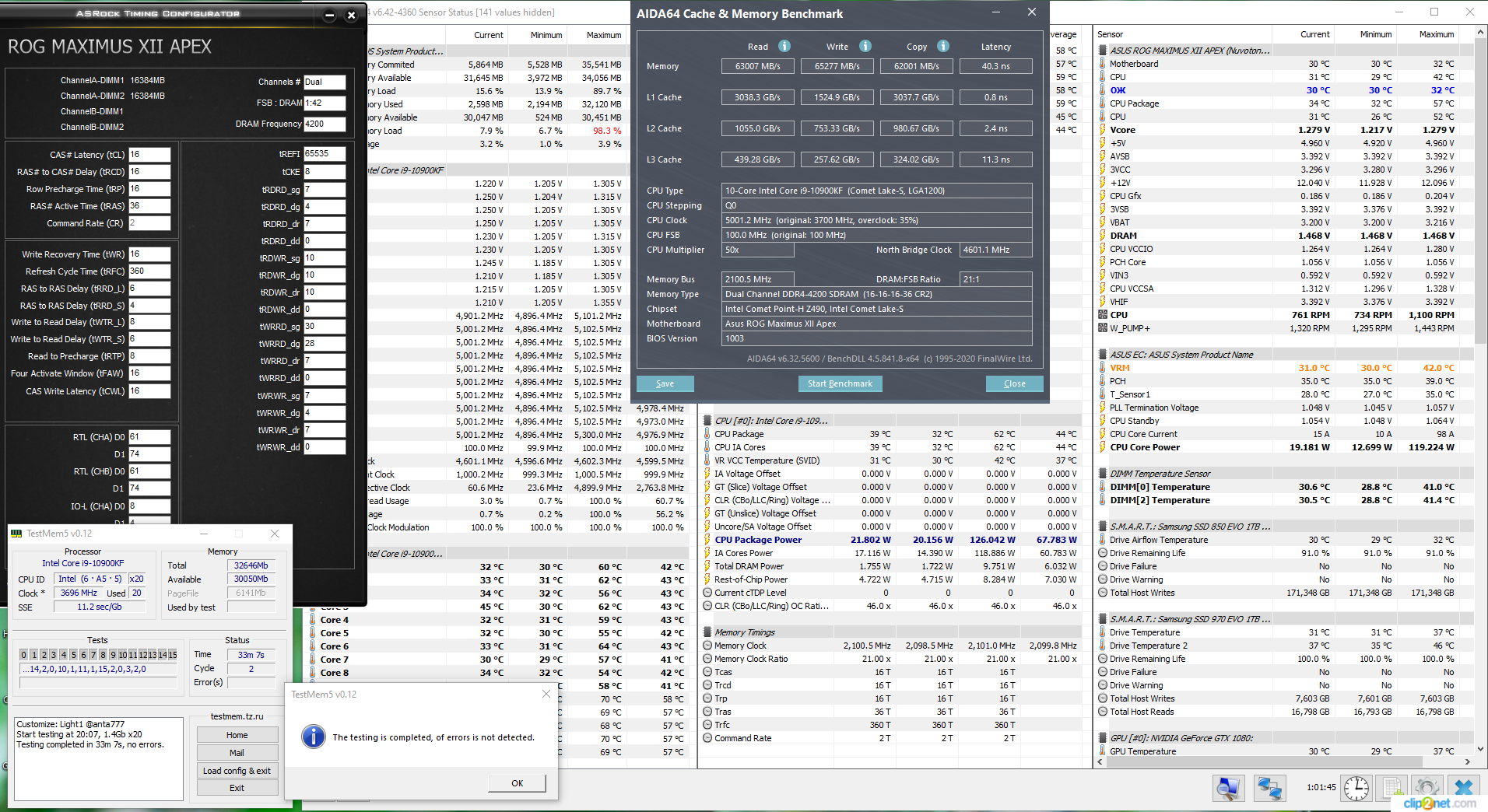Click the fan icon beside CPU RPM

tap(1103, 315)
